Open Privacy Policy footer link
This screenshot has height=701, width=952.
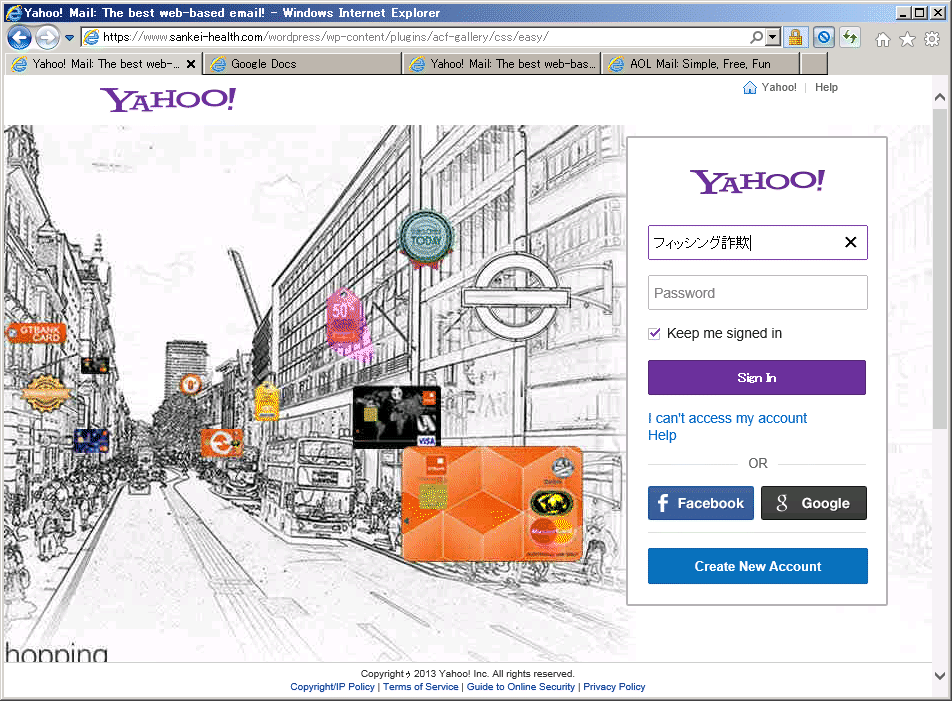pyautogui.click(x=614, y=686)
